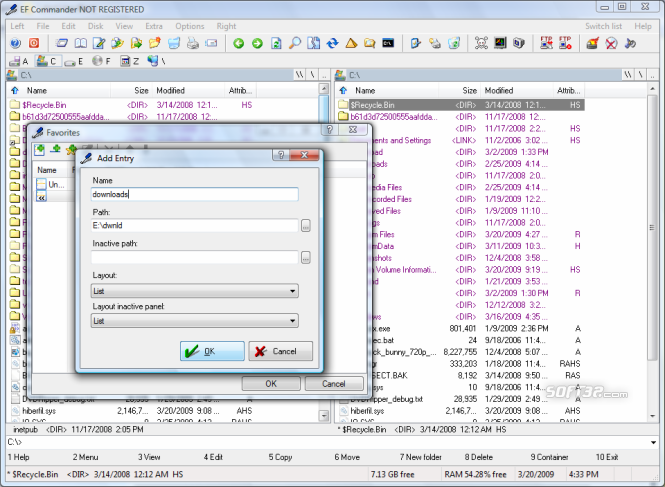Select network drive Z in drive bar

point(129,61)
